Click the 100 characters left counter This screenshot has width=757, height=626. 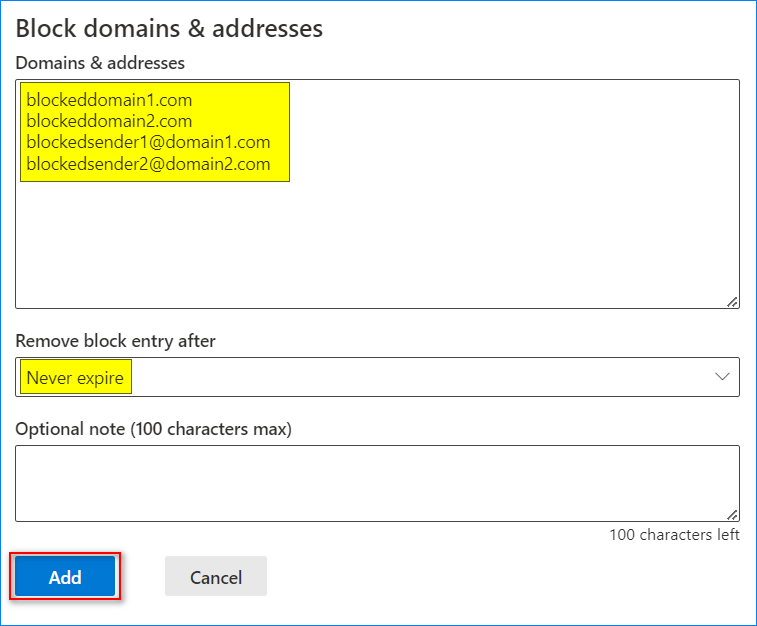674,535
